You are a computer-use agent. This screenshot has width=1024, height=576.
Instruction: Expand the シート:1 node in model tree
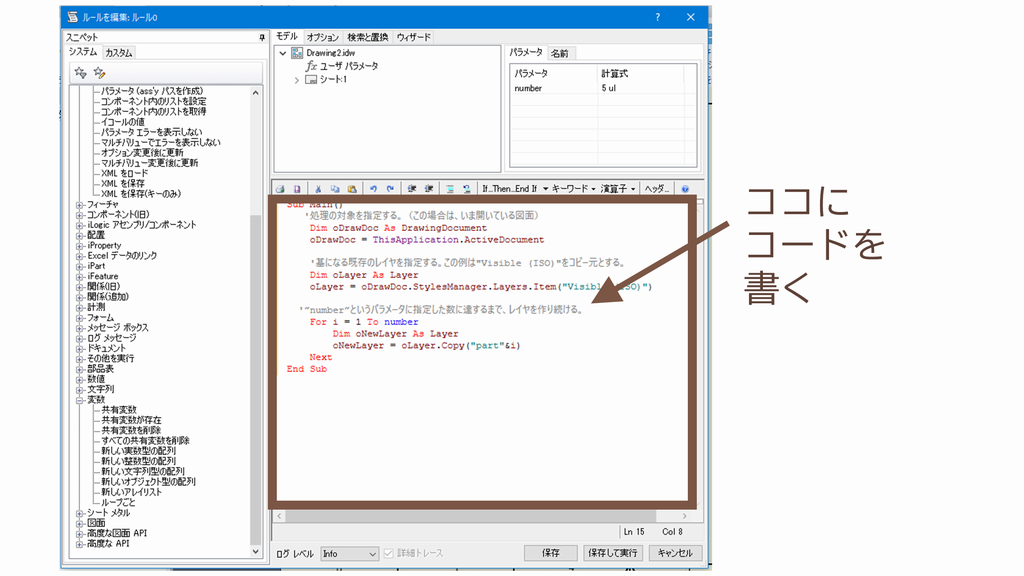point(297,80)
